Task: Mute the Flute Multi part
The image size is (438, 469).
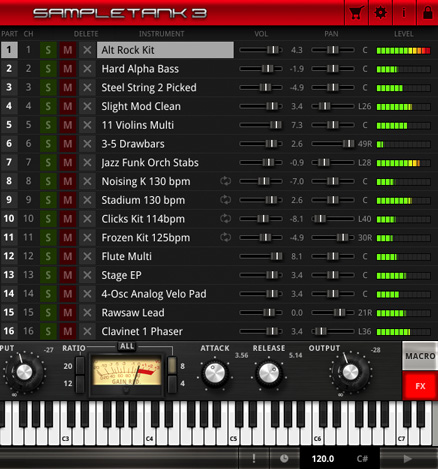Action: tap(68, 256)
